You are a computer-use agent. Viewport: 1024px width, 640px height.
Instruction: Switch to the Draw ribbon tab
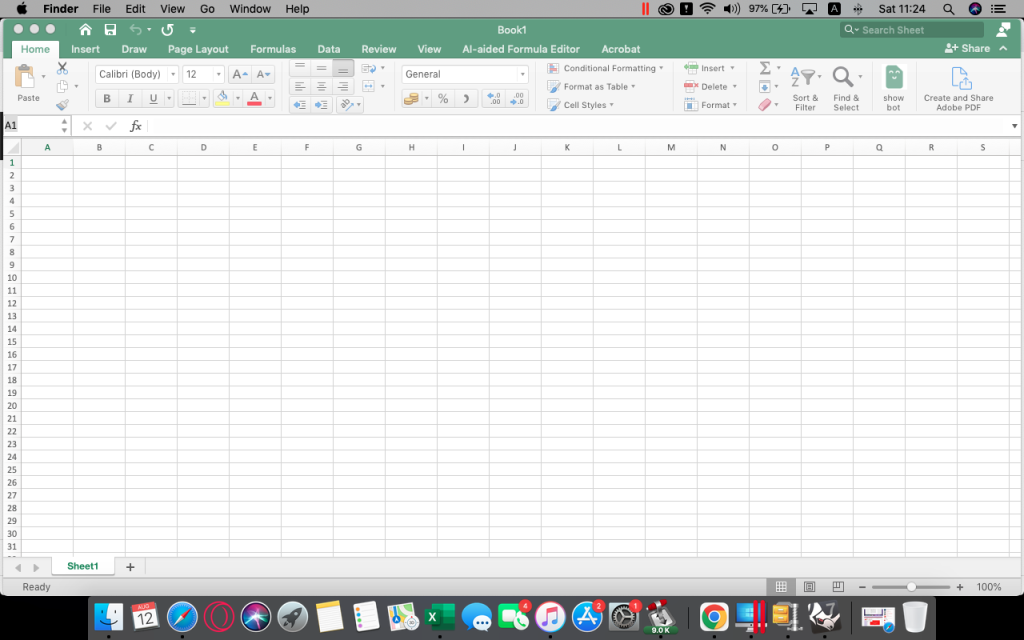[x=134, y=49]
